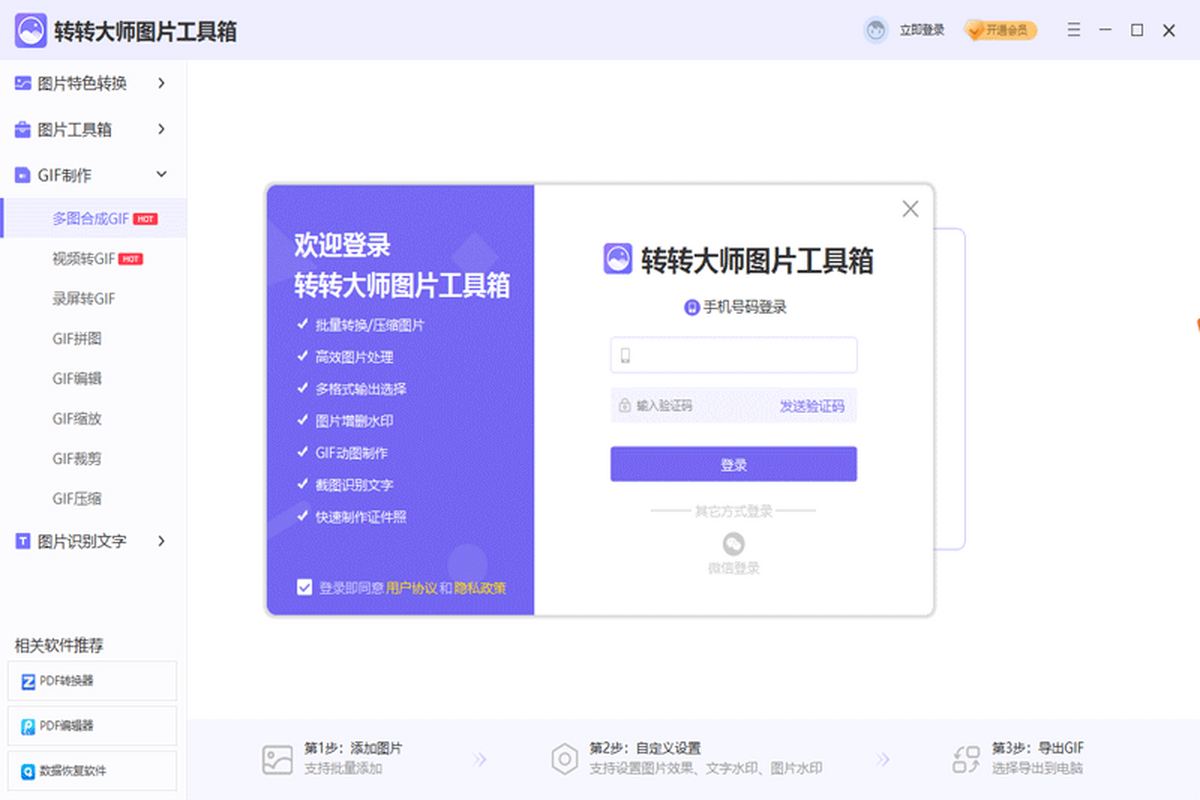This screenshot has width=1200, height=800.
Task: Close the login dialog with X
Action: 910,209
